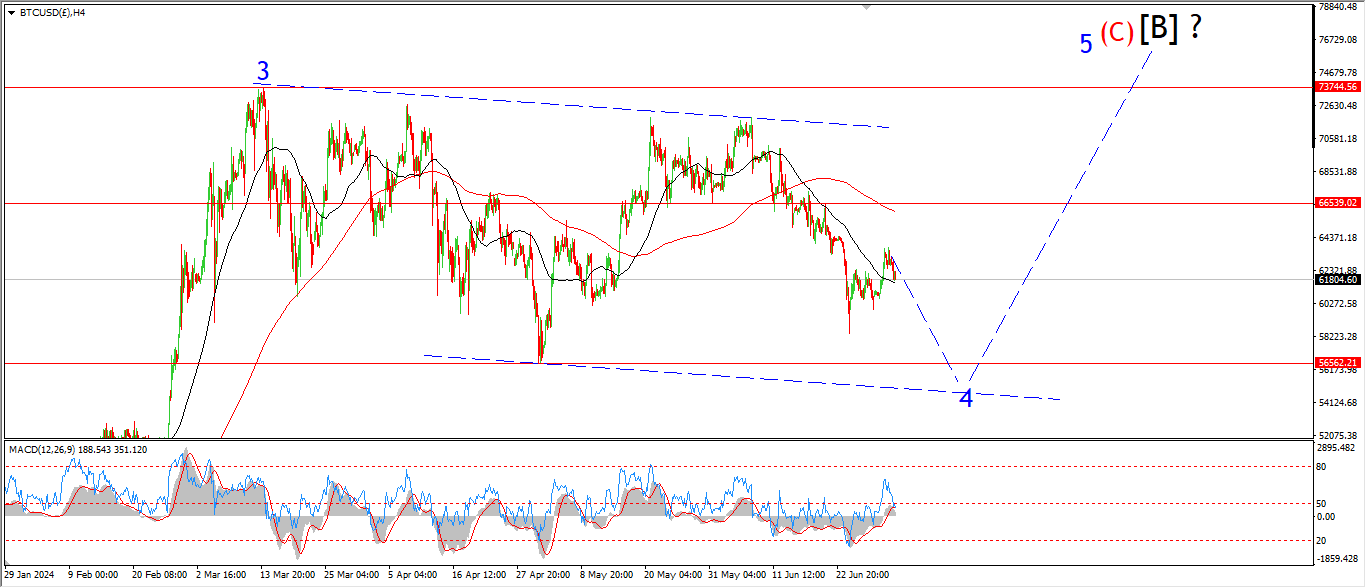
Task: Select the blue wave 5 label
Action: click(1086, 44)
